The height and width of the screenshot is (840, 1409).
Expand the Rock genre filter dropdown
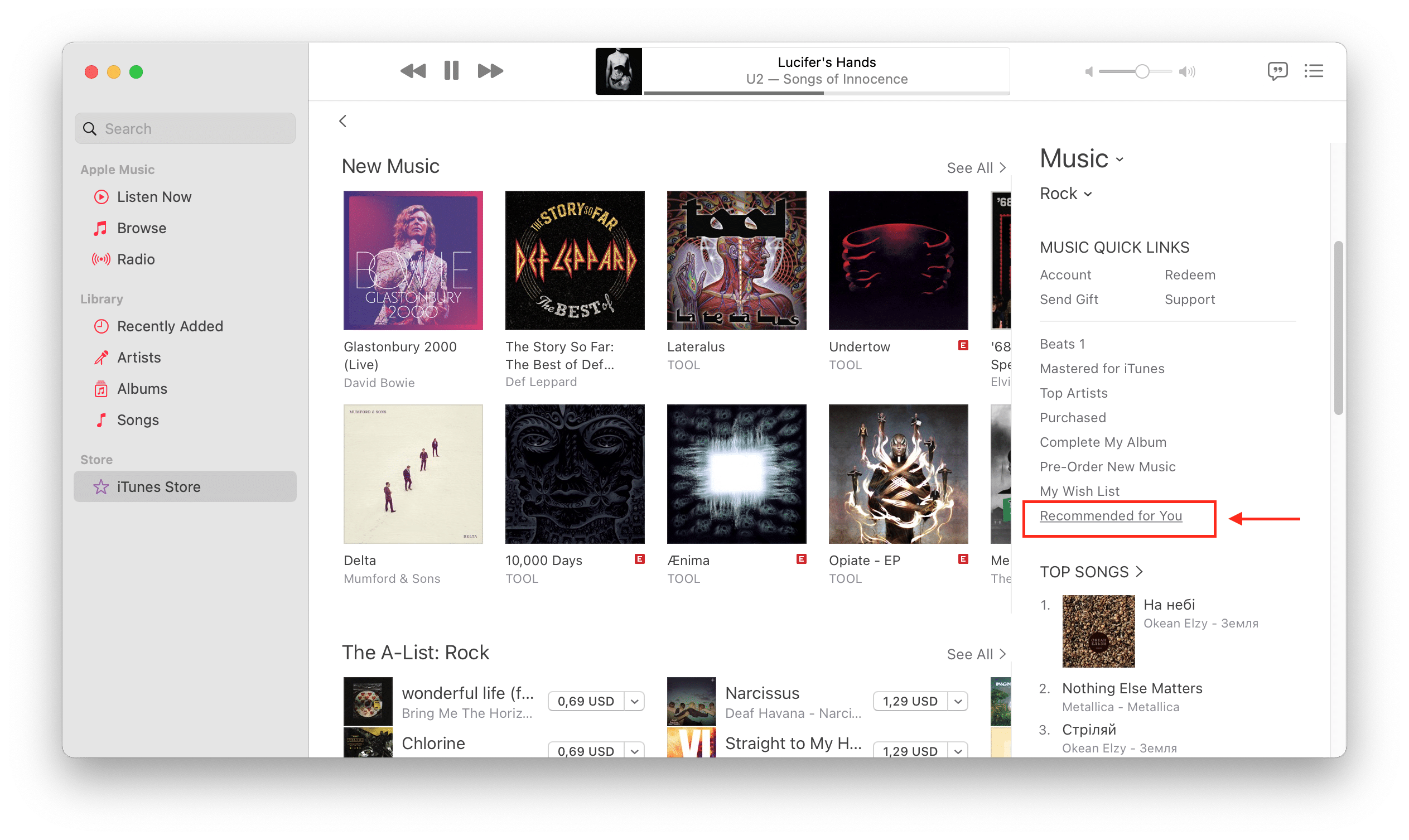tap(1065, 194)
